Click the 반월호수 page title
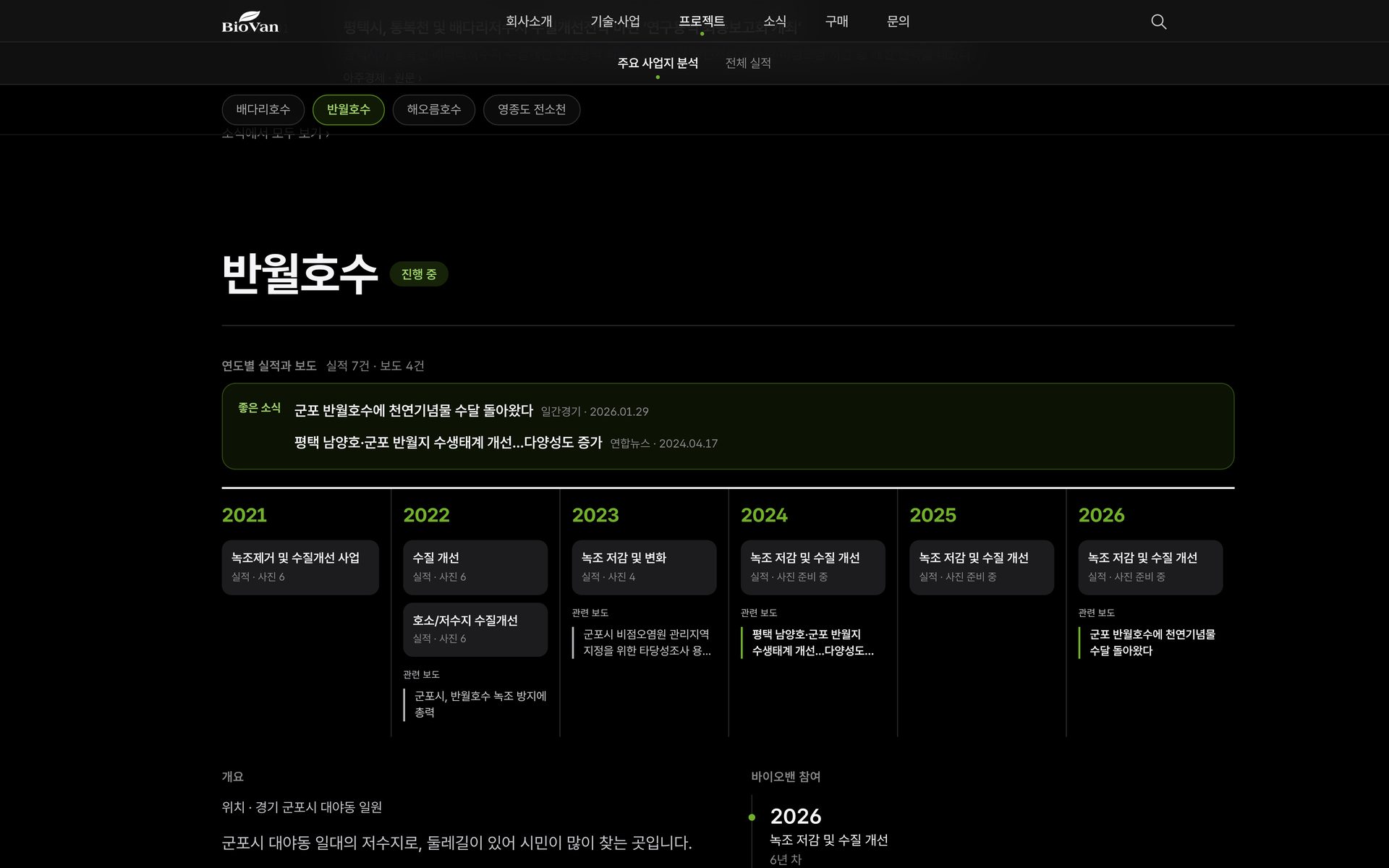This screenshot has width=1389, height=868. point(300,274)
